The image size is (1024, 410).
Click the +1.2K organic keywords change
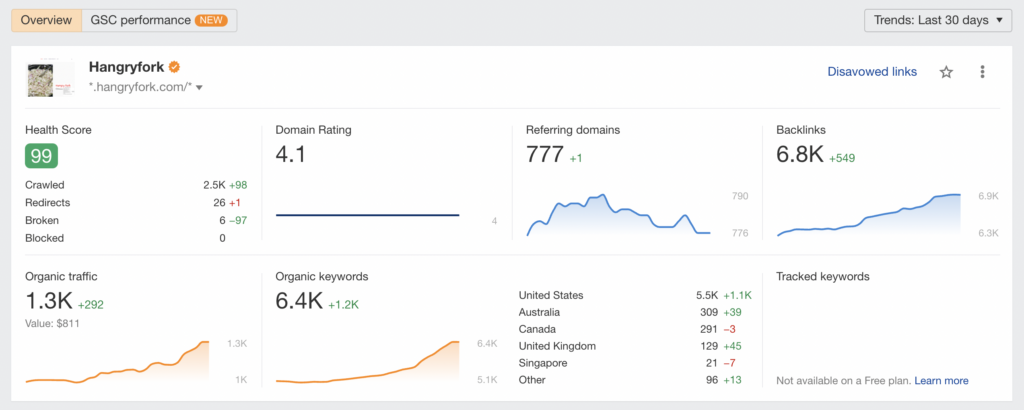click(x=344, y=304)
